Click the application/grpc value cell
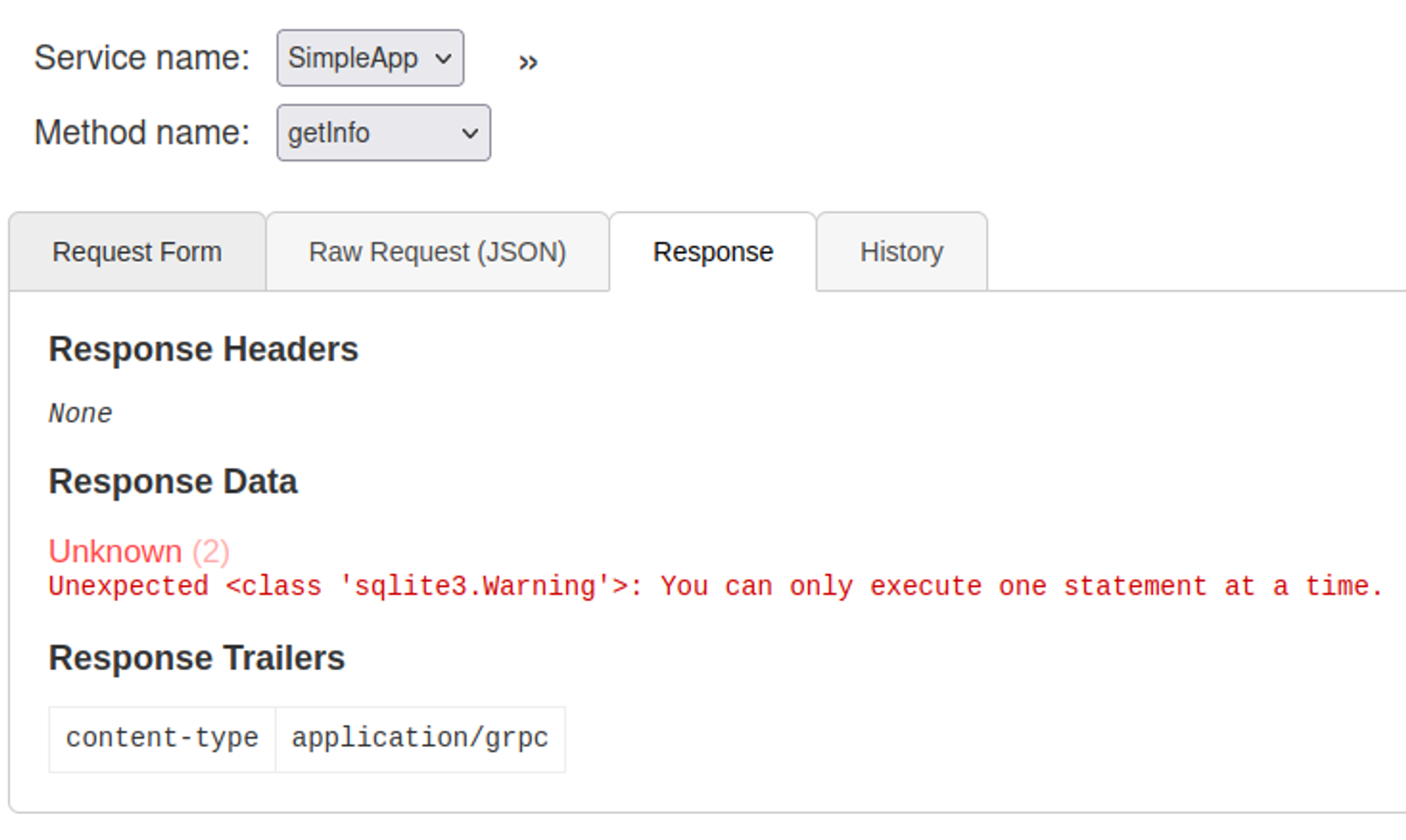This screenshot has height=840, width=1406. tap(420, 738)
